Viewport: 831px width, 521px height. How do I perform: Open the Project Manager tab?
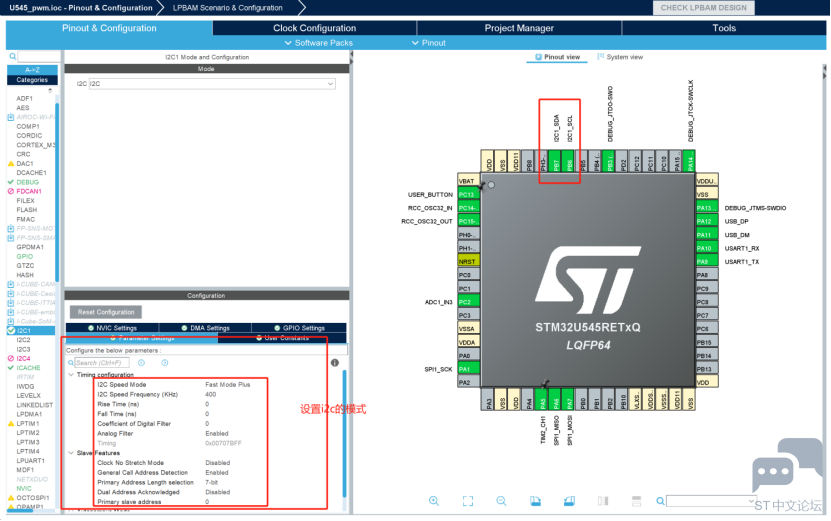coord(519,28)
